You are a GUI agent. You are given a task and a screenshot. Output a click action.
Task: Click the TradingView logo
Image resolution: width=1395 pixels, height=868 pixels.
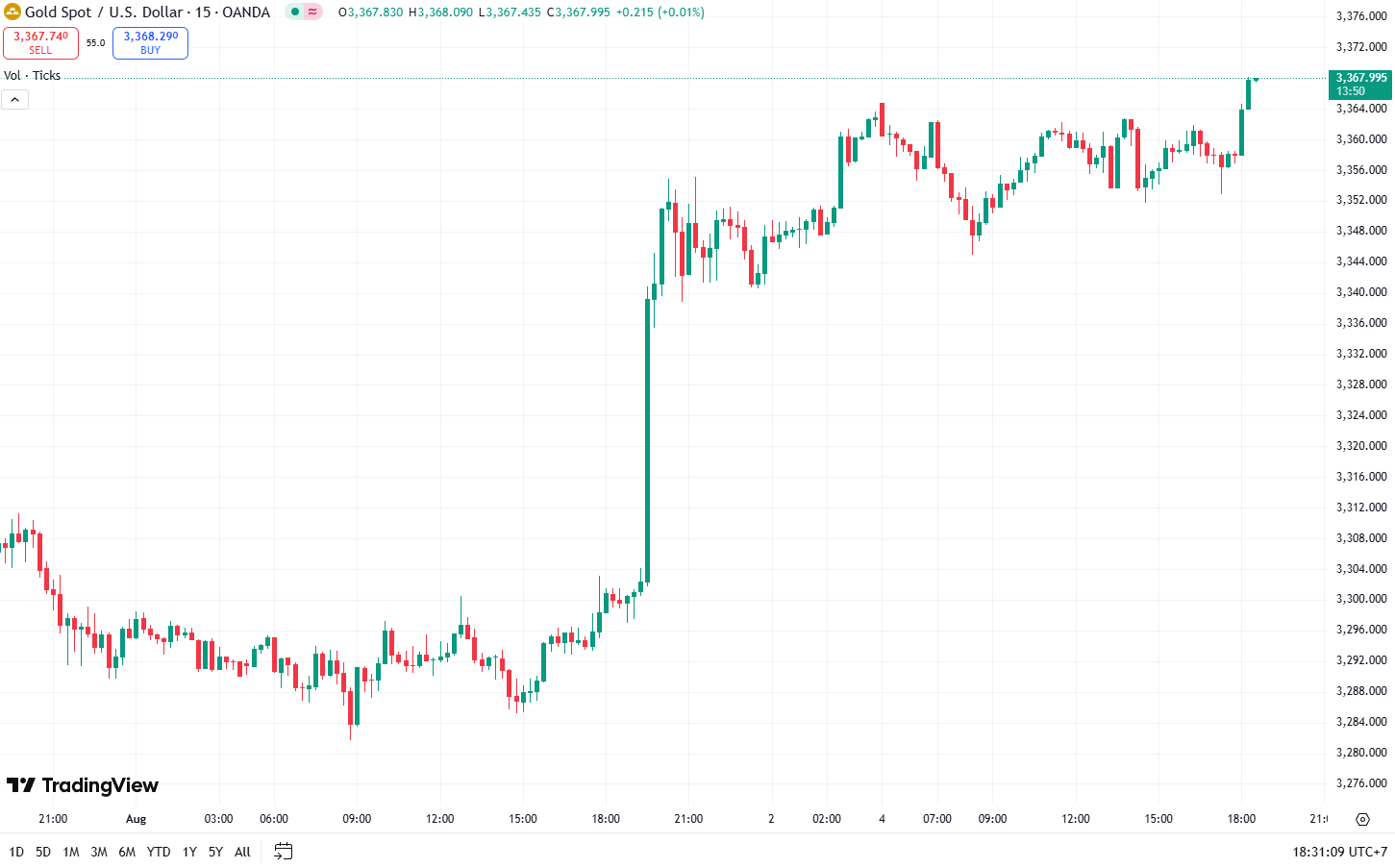(83, 785)
